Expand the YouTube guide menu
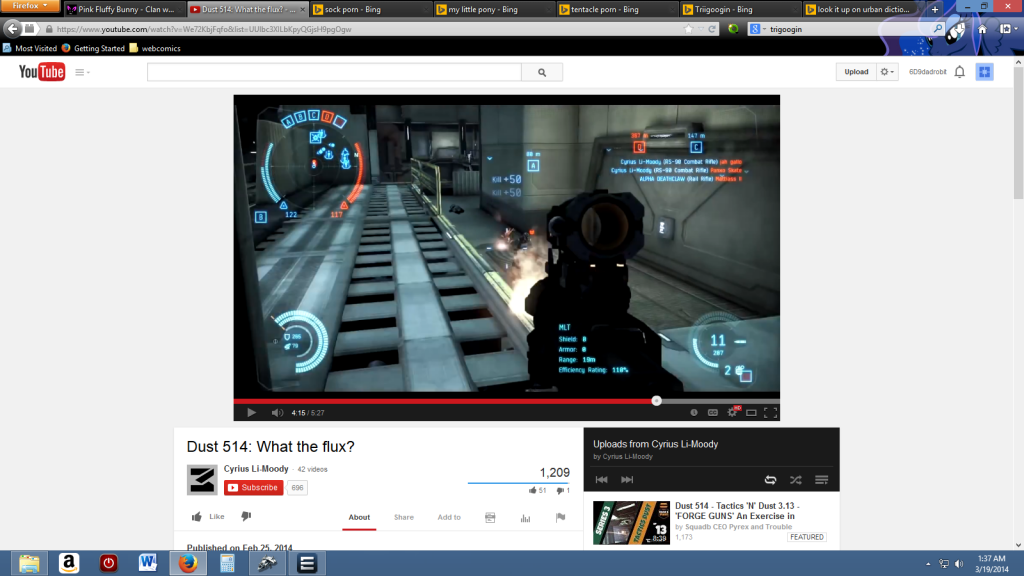The width and height of the screenshot is (1024, 576). click(82, 72)
